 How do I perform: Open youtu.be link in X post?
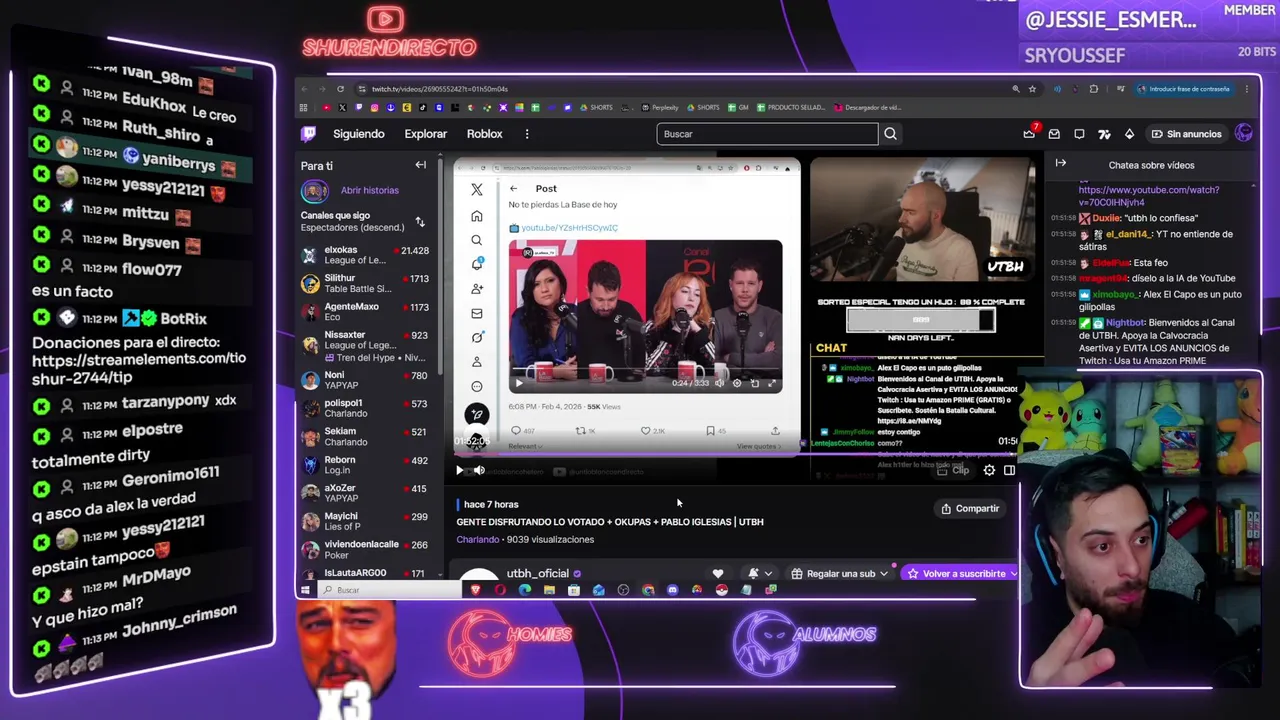[569, 228]
